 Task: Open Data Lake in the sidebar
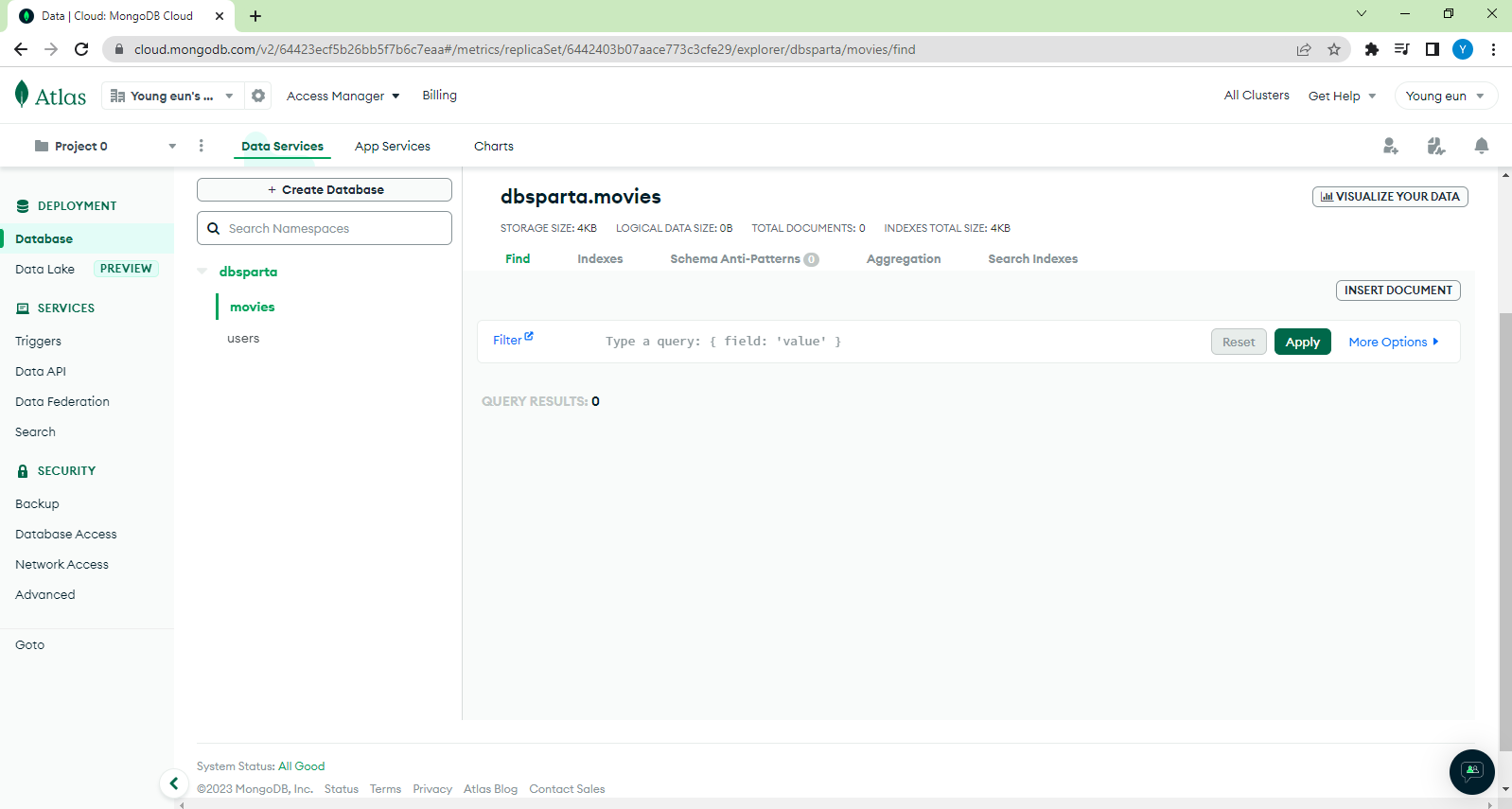coord(45,269)
